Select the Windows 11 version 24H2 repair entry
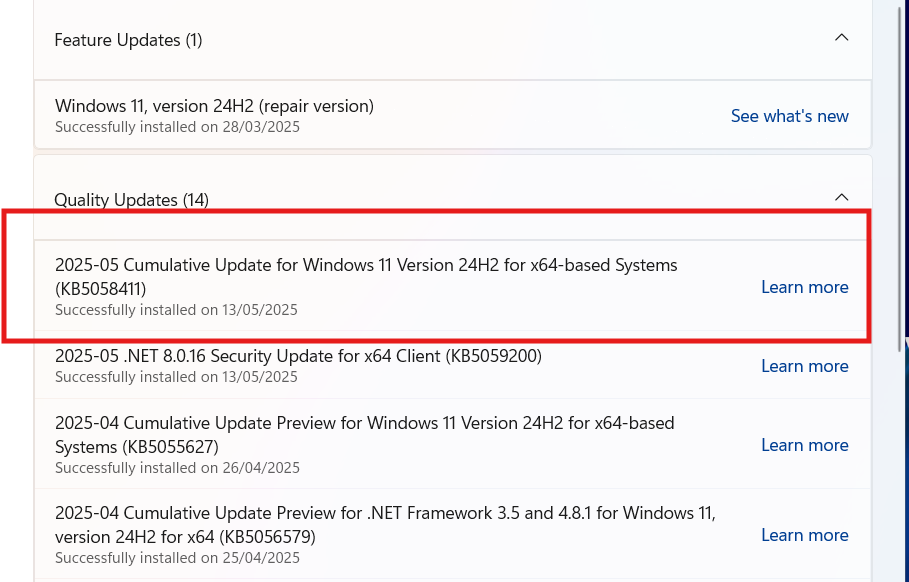Screen dimensions: 909x582 coord(452,115)
